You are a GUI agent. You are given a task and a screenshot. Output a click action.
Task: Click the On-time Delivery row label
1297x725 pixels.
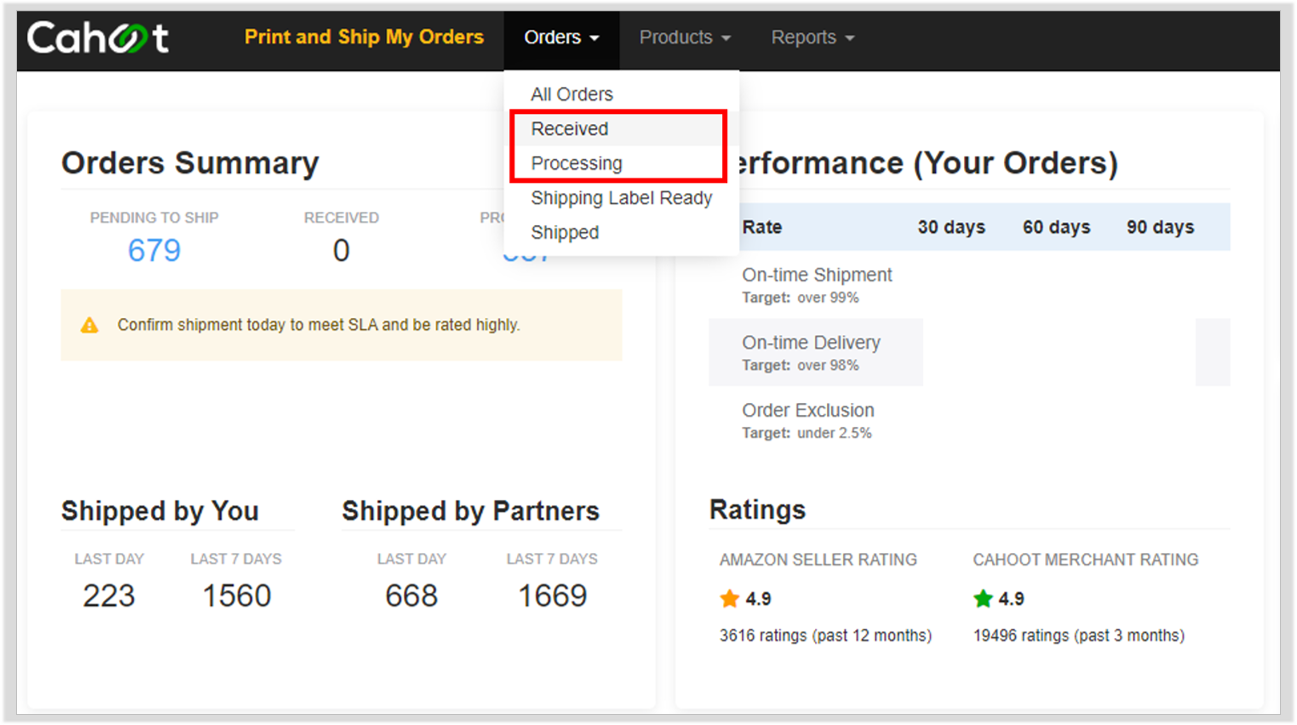811,343
